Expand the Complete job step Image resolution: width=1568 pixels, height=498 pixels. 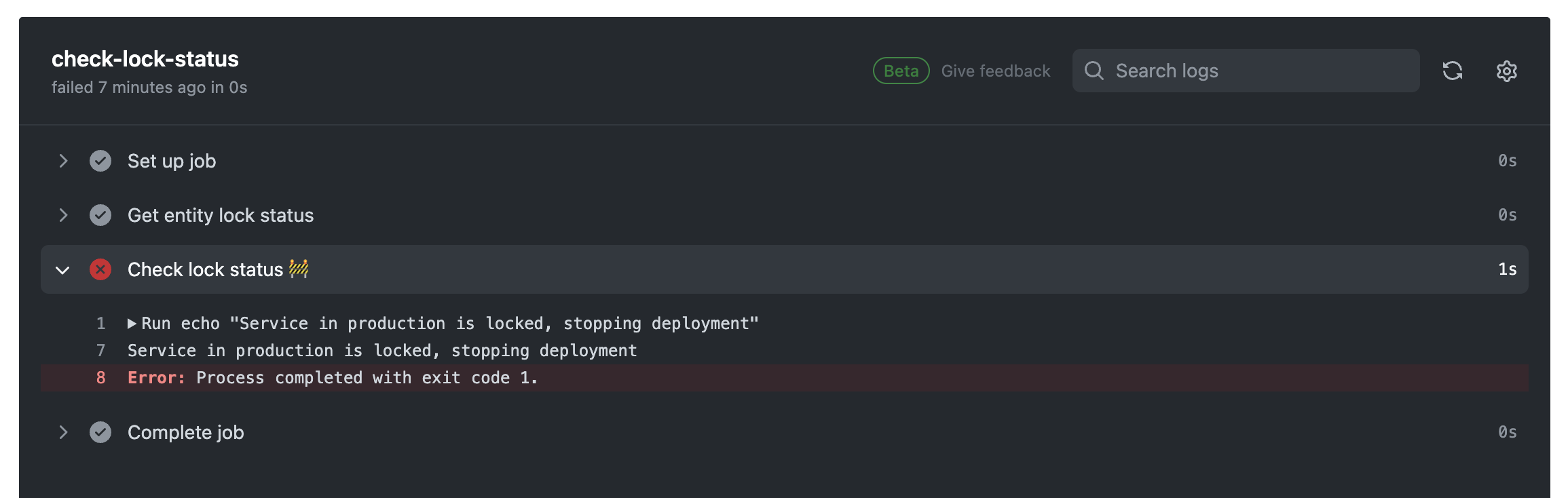coord(63,432)
